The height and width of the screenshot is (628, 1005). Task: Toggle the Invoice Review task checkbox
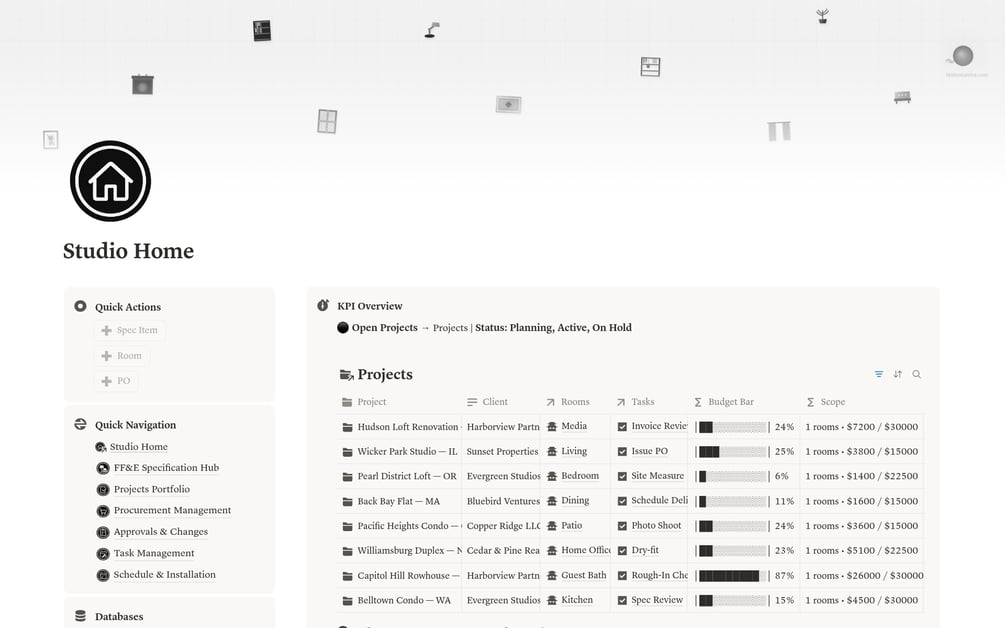point(622,427)
